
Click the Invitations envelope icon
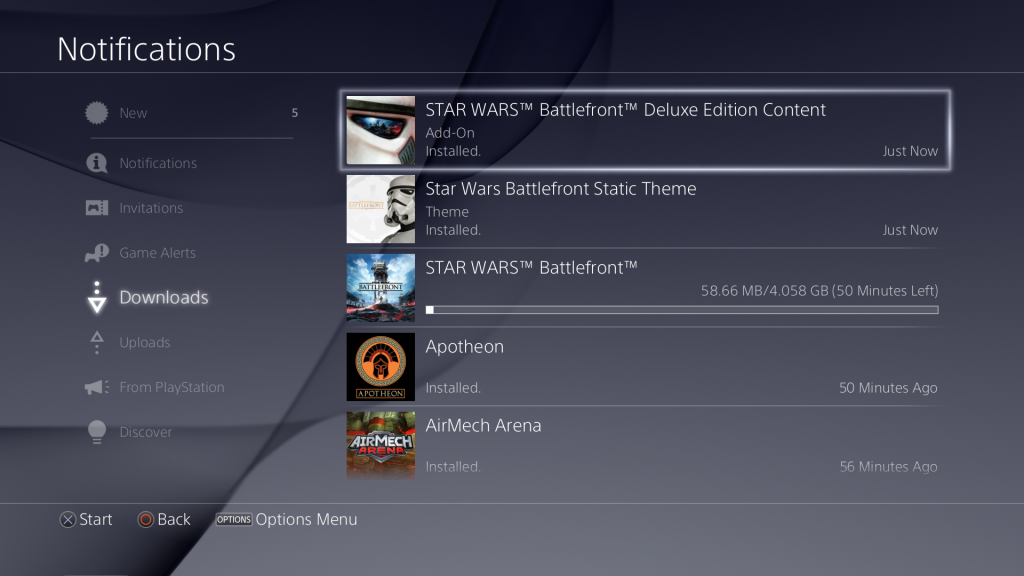click(97, 208)
